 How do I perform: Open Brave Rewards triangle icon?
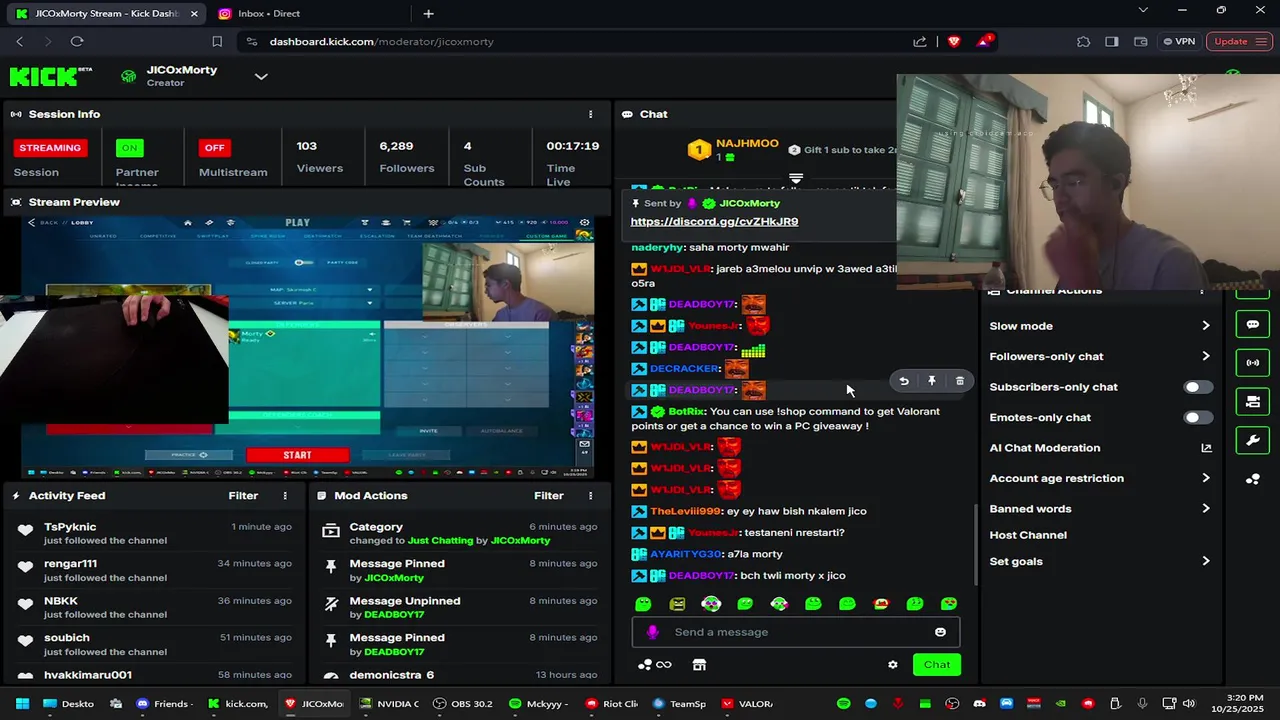[984, 41]
